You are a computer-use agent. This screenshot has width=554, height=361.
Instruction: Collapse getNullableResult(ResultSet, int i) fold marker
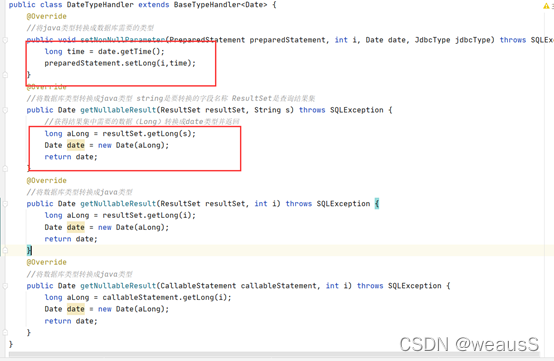pos(5,204)
